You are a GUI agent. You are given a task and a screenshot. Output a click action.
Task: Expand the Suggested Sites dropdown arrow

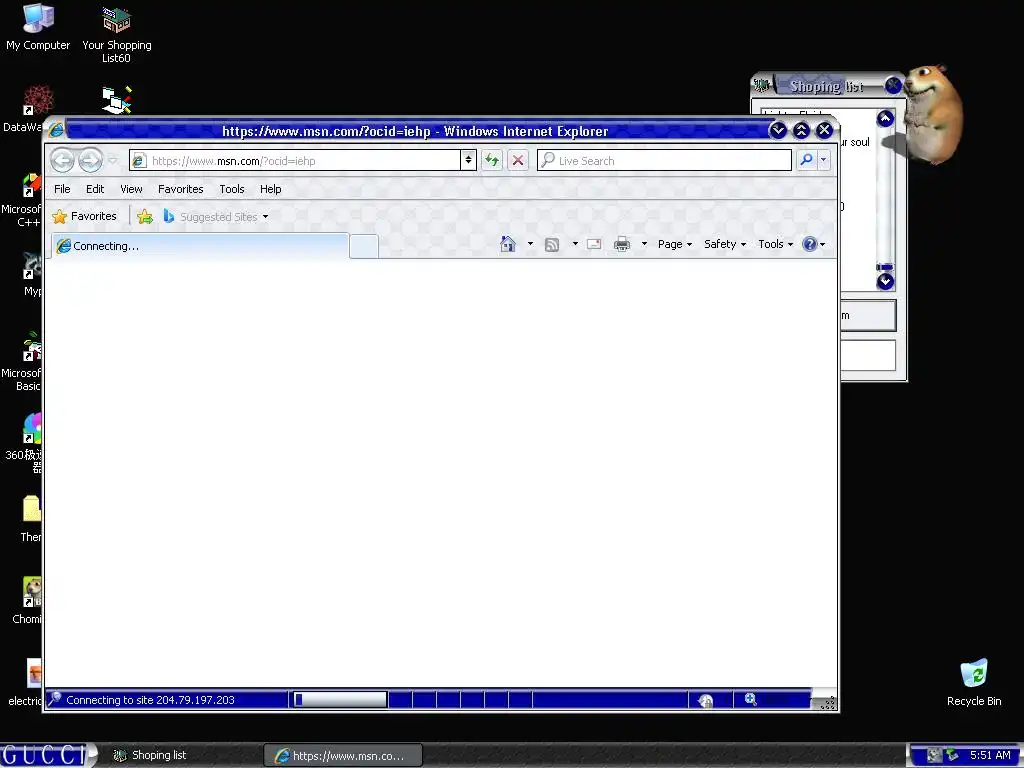(x=265, y=217)
